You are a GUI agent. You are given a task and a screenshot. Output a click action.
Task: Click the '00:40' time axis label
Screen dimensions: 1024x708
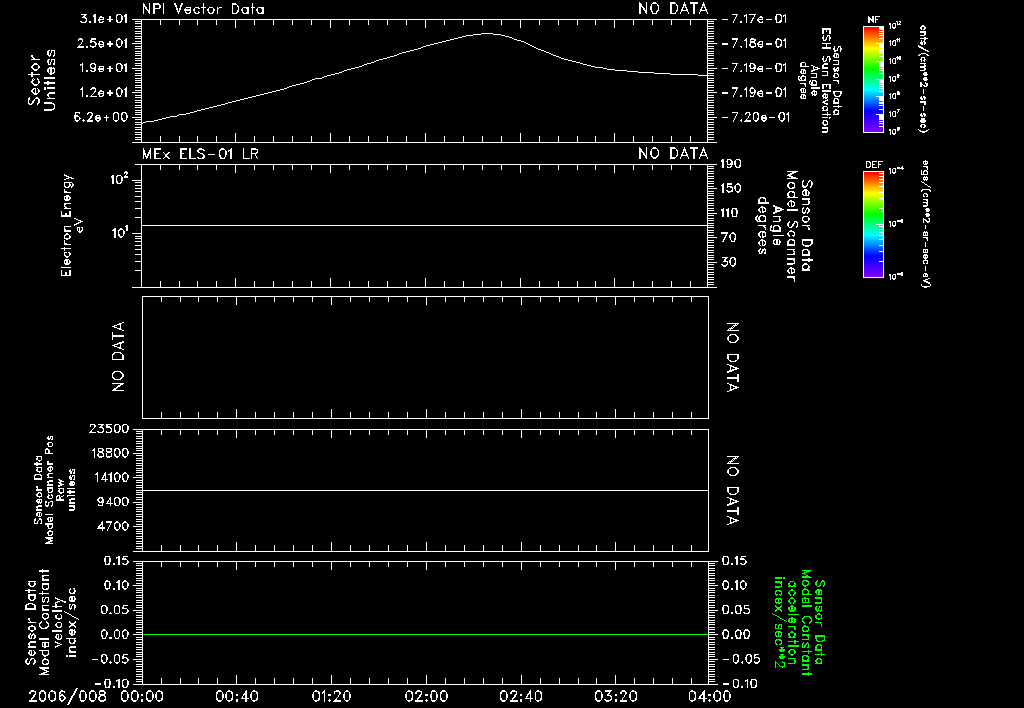pos(237,696)
